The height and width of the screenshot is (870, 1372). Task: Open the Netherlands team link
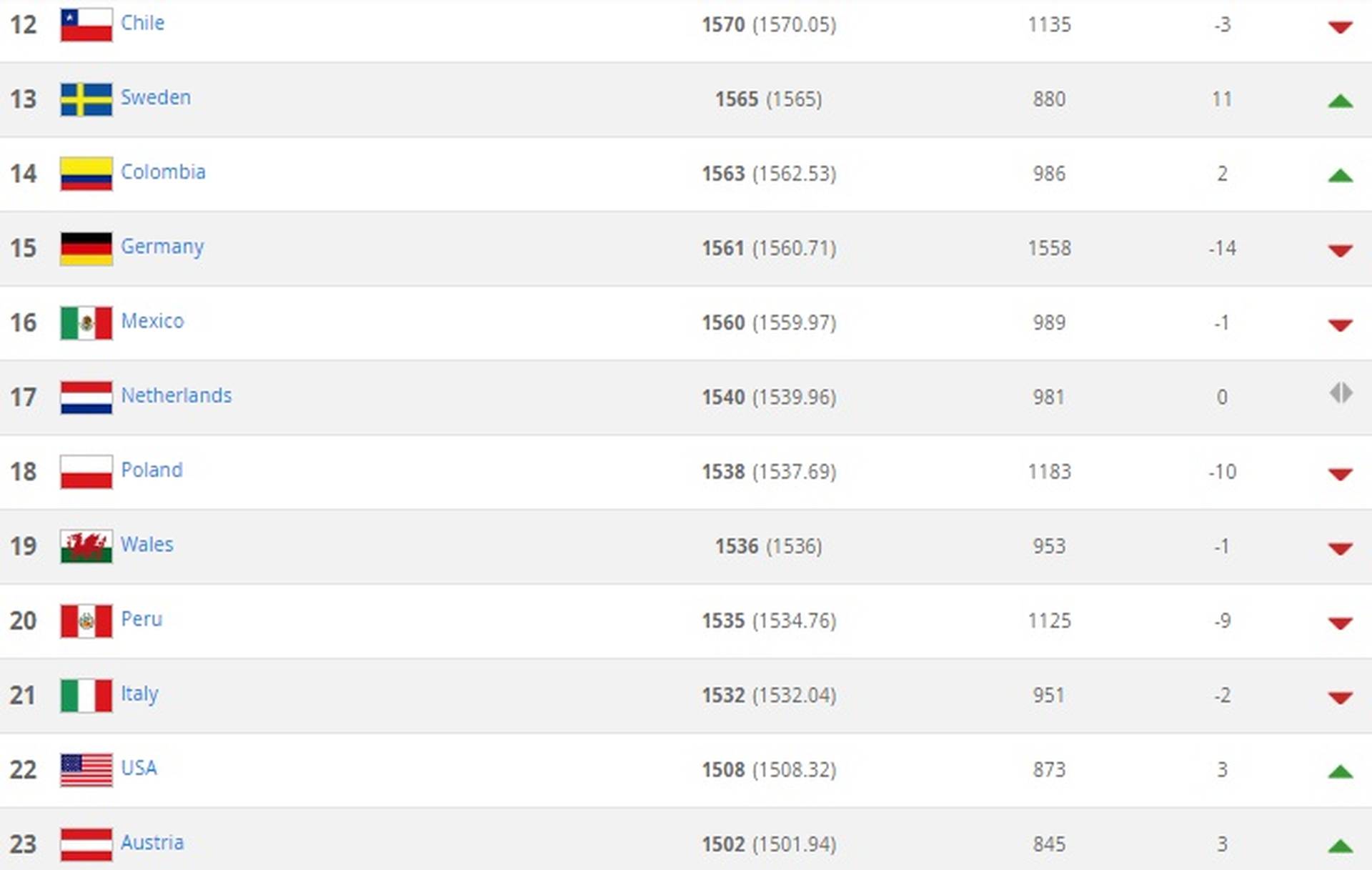(x=177, y=395)
